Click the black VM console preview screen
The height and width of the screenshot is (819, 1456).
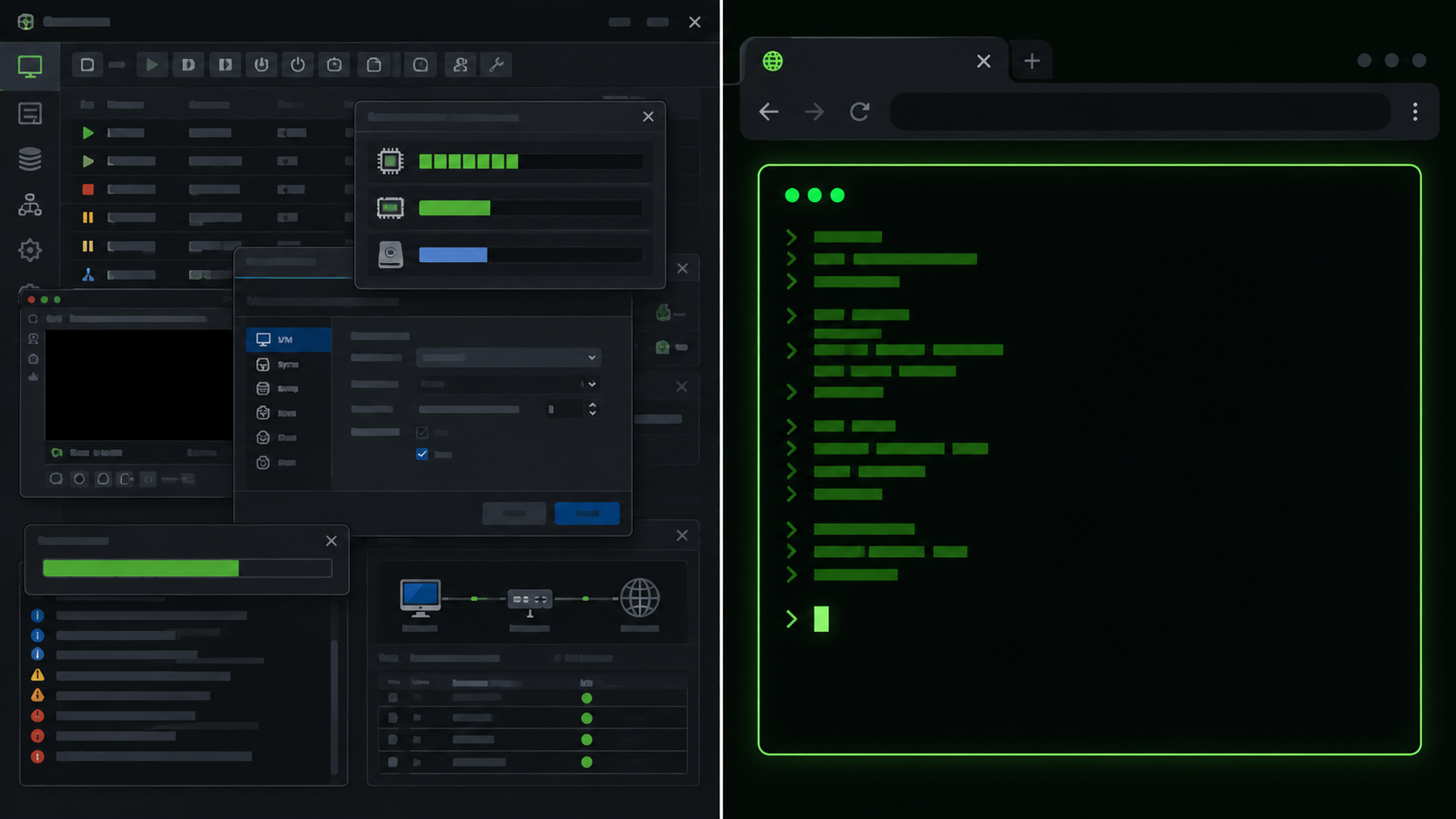[x=139, y=385]
